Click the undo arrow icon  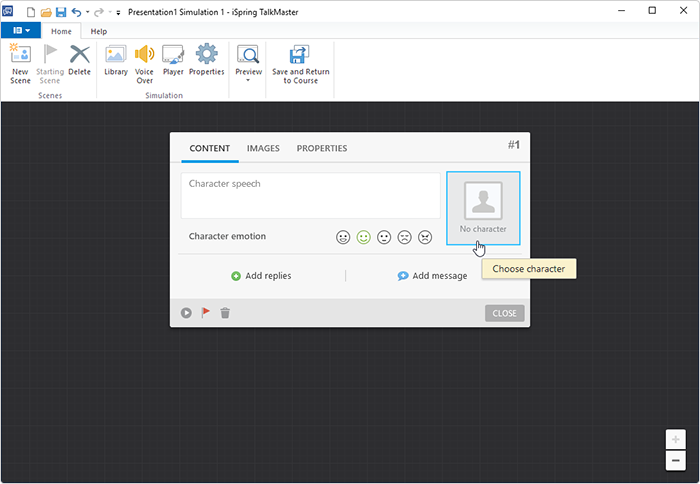77,12
